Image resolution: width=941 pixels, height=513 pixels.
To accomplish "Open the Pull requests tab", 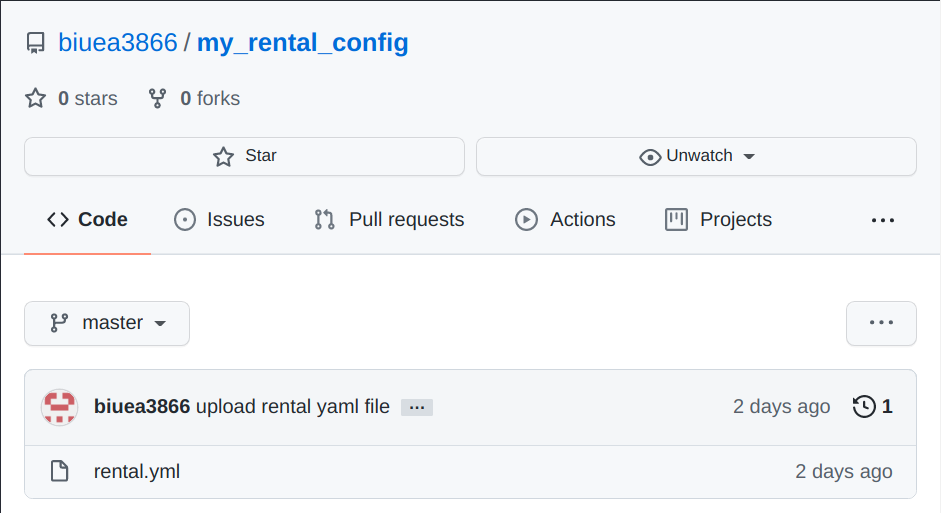I will point(389,220).
